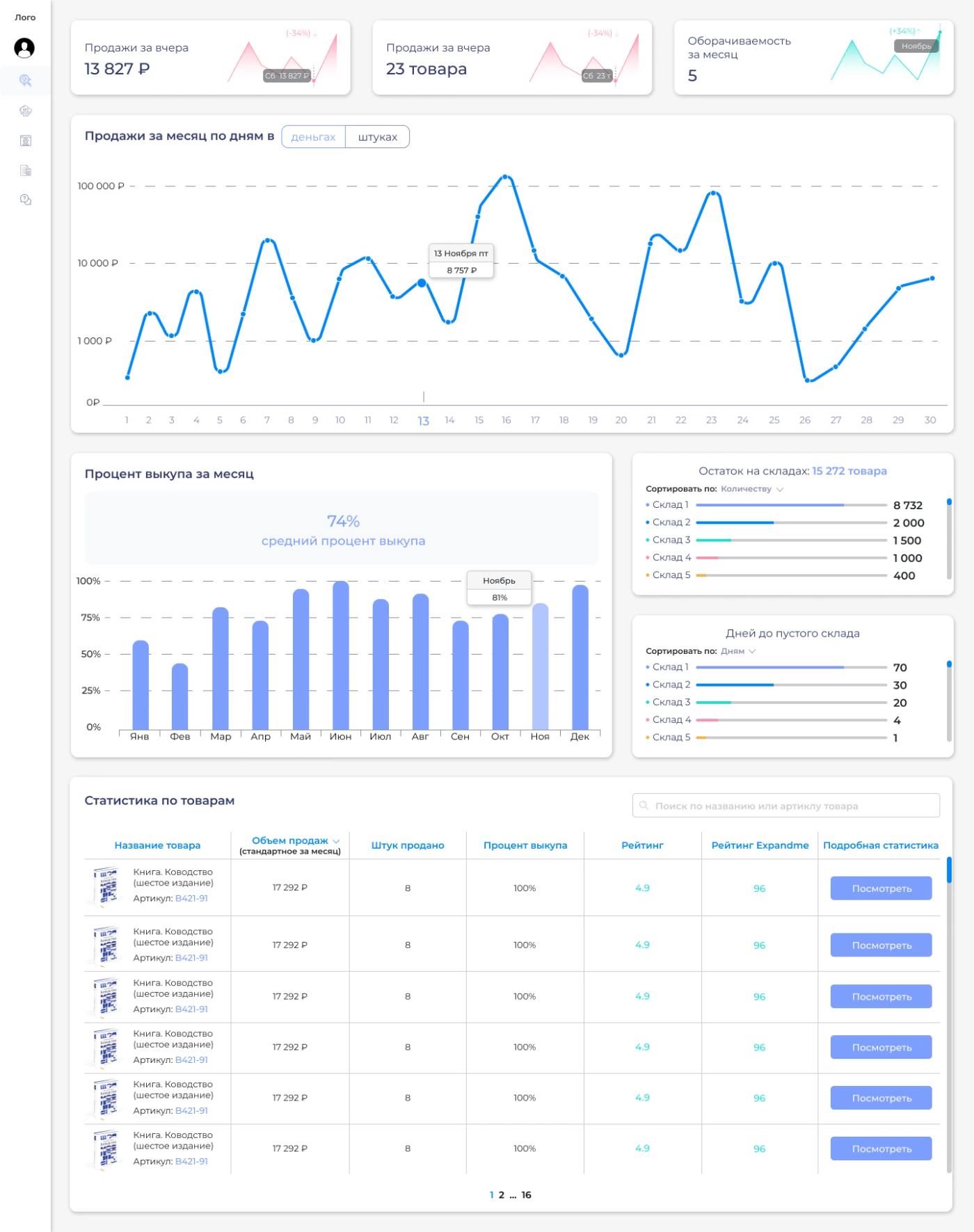This screenshot has width=974, height=1232.
Task: Sort table by Объем продаж chevron
Action: [x=336, y=841]
